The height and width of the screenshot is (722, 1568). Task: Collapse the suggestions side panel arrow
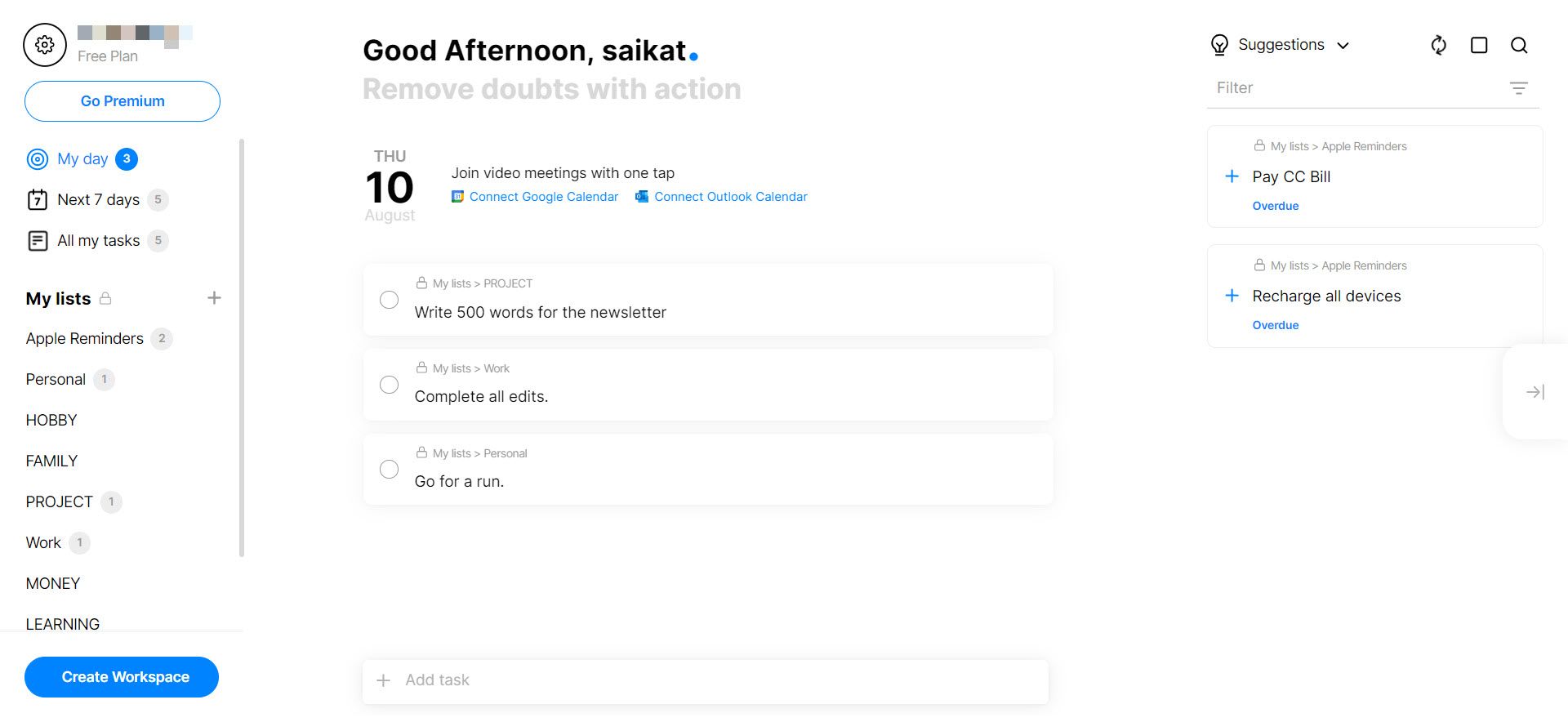(x=1535, y=392)
